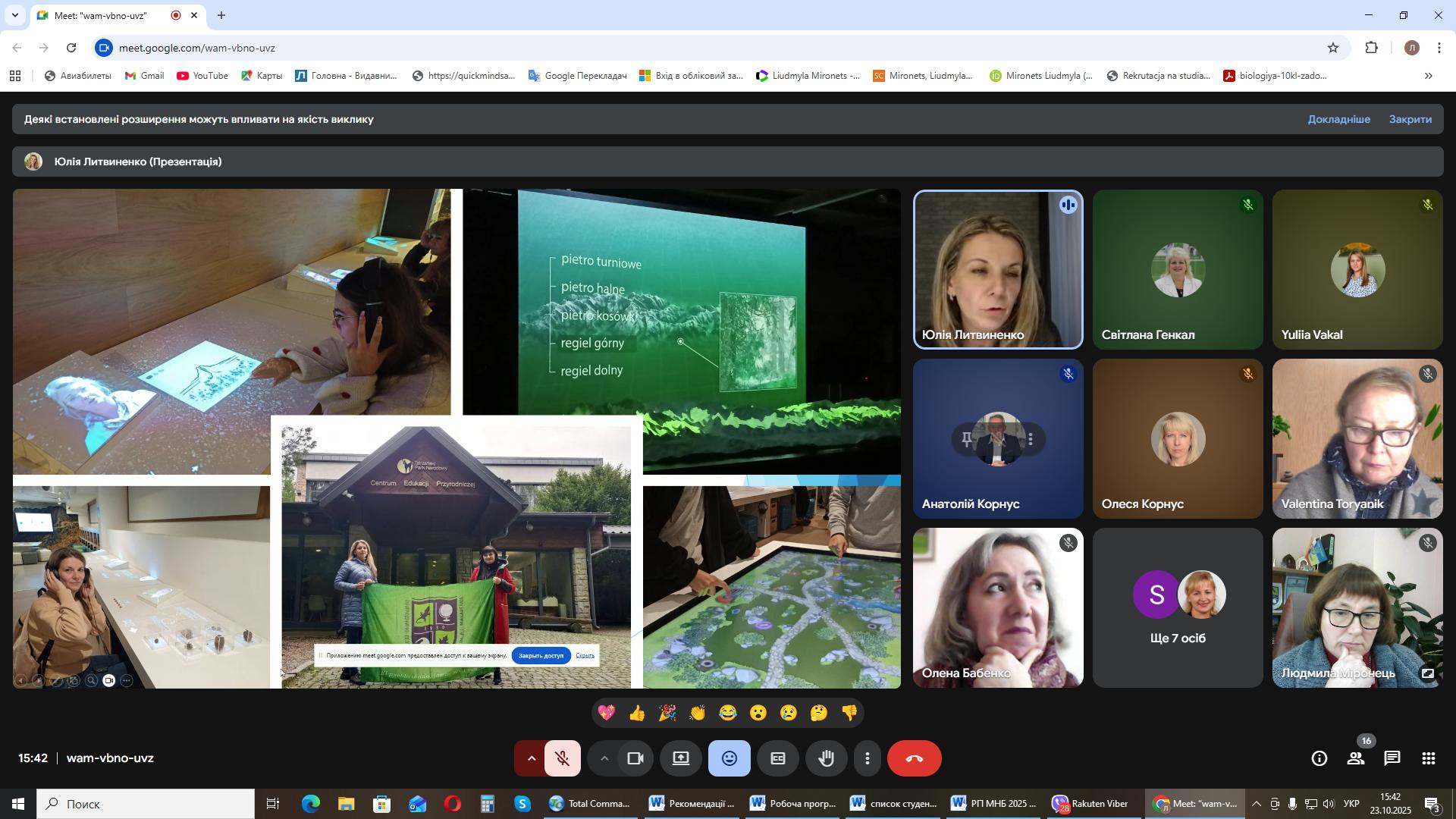
Task: Toggle captions with the CC icon
Action: (x=778, y=758)
